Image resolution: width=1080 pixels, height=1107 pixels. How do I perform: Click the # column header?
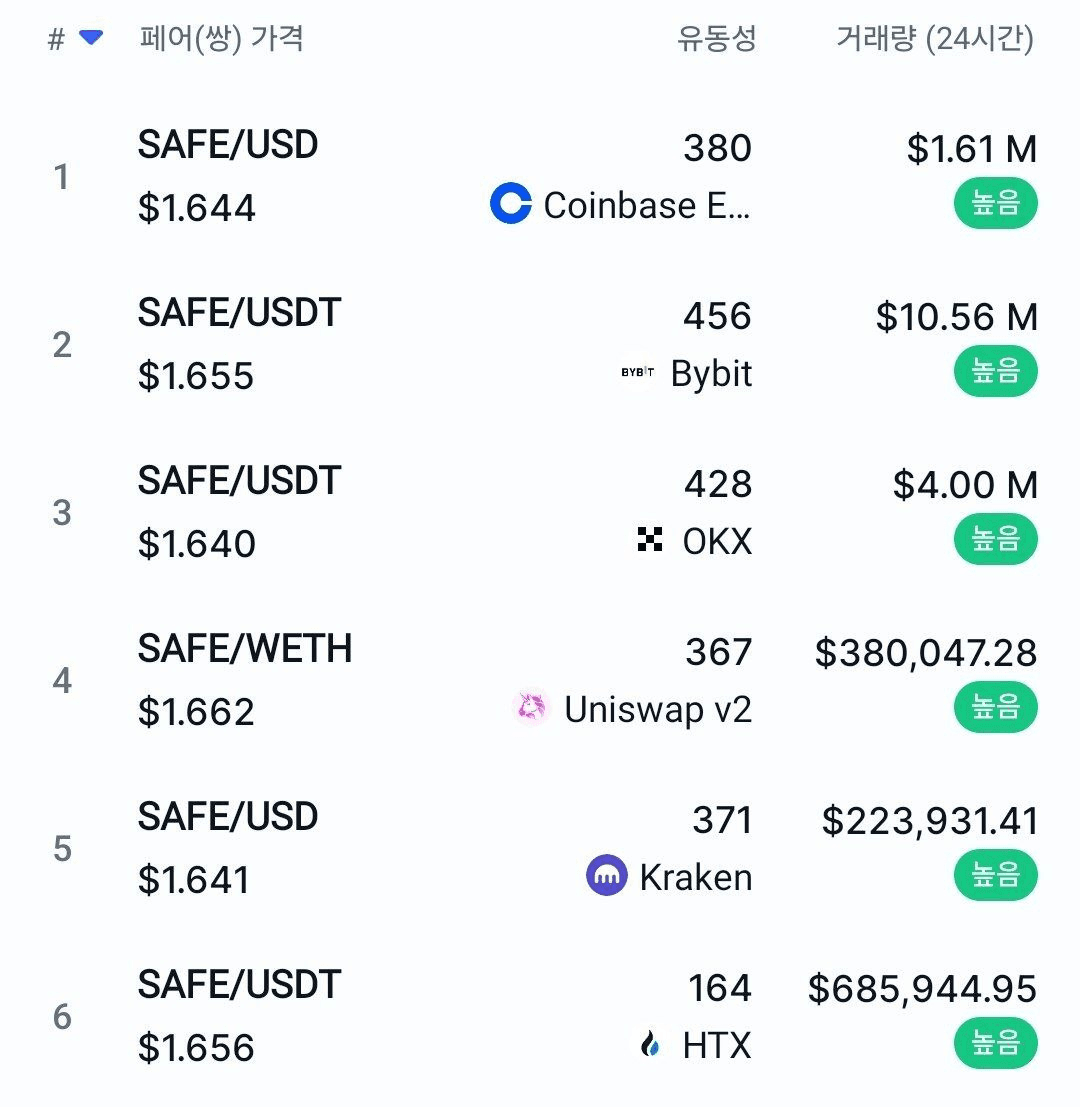[x=56, y=38]
